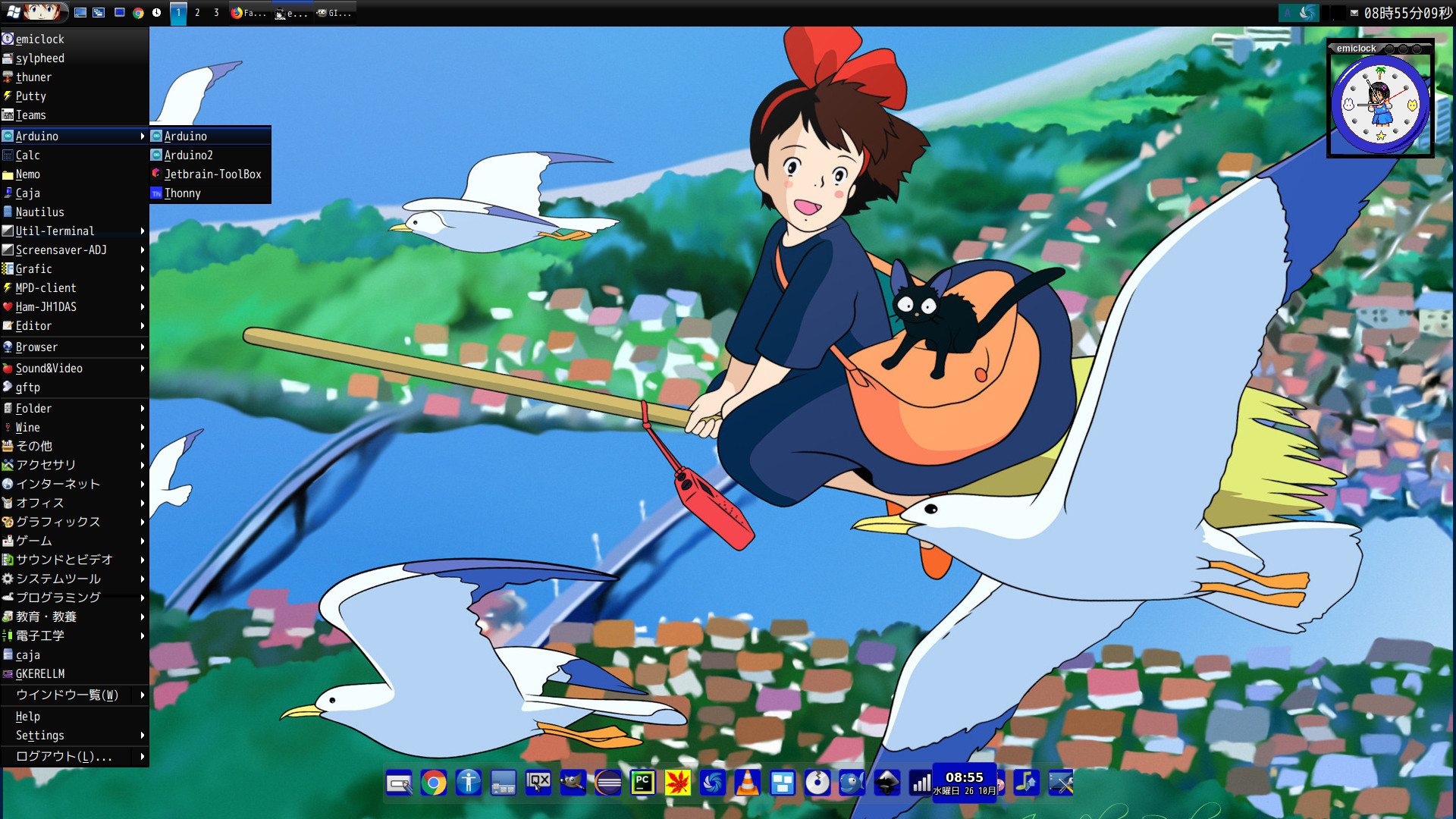Image resolution: width=1456 pixels, height=819 pixels.
Task: Open Eclipse IDE from the dock
Action: [608, 783]
